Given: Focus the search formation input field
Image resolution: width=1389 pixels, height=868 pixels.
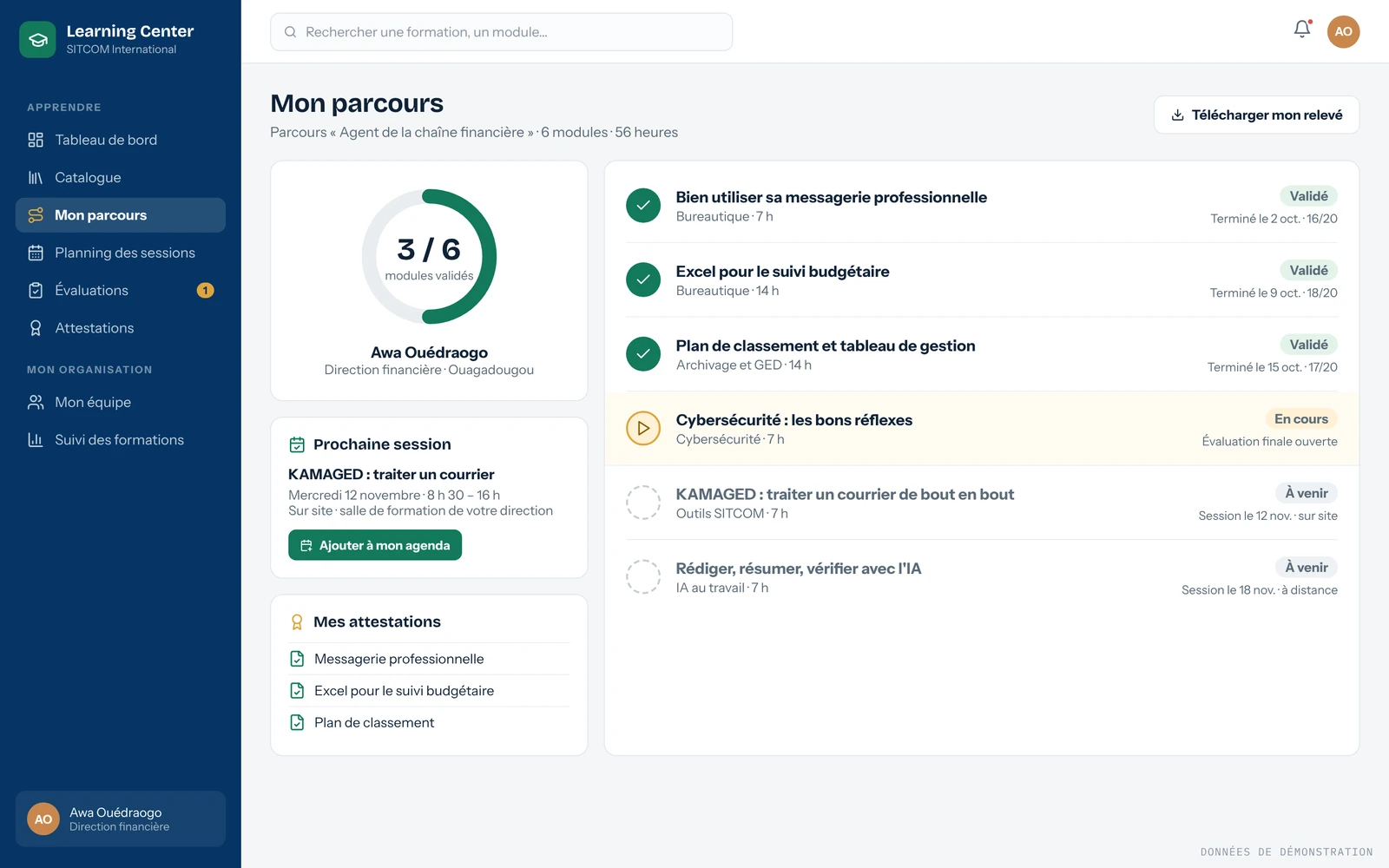Looking at the screenshot, I should click(501, 32).
